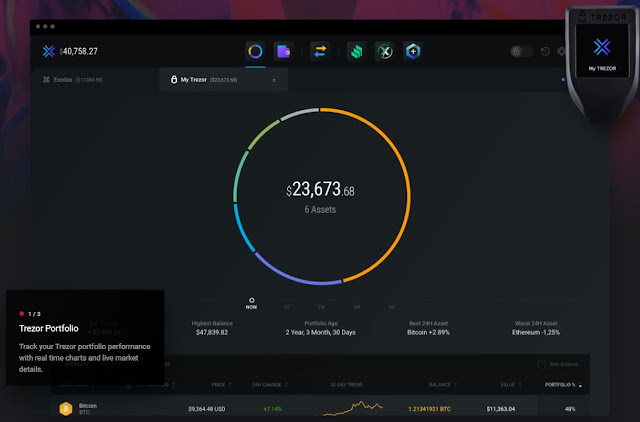Select the My Trezor portfolio tab
The width and height of the screenshot is (640, 422).
pos(224,80)
